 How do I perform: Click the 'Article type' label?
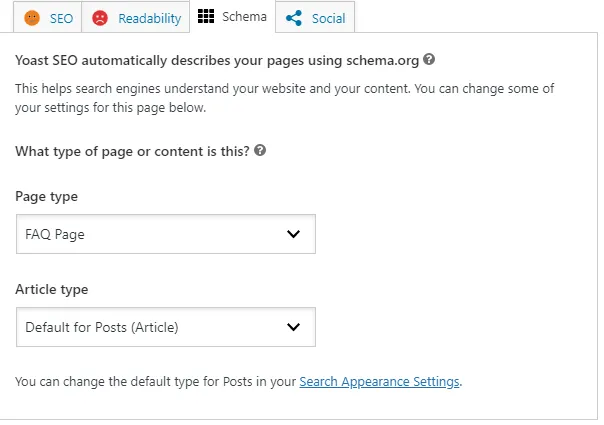point(52,289)
